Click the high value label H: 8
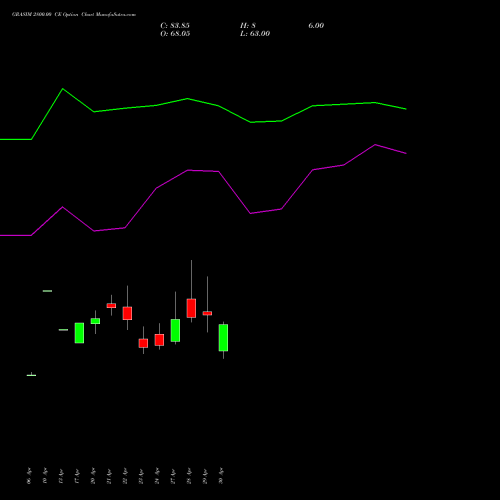500x500 pixels. (248, 26)
